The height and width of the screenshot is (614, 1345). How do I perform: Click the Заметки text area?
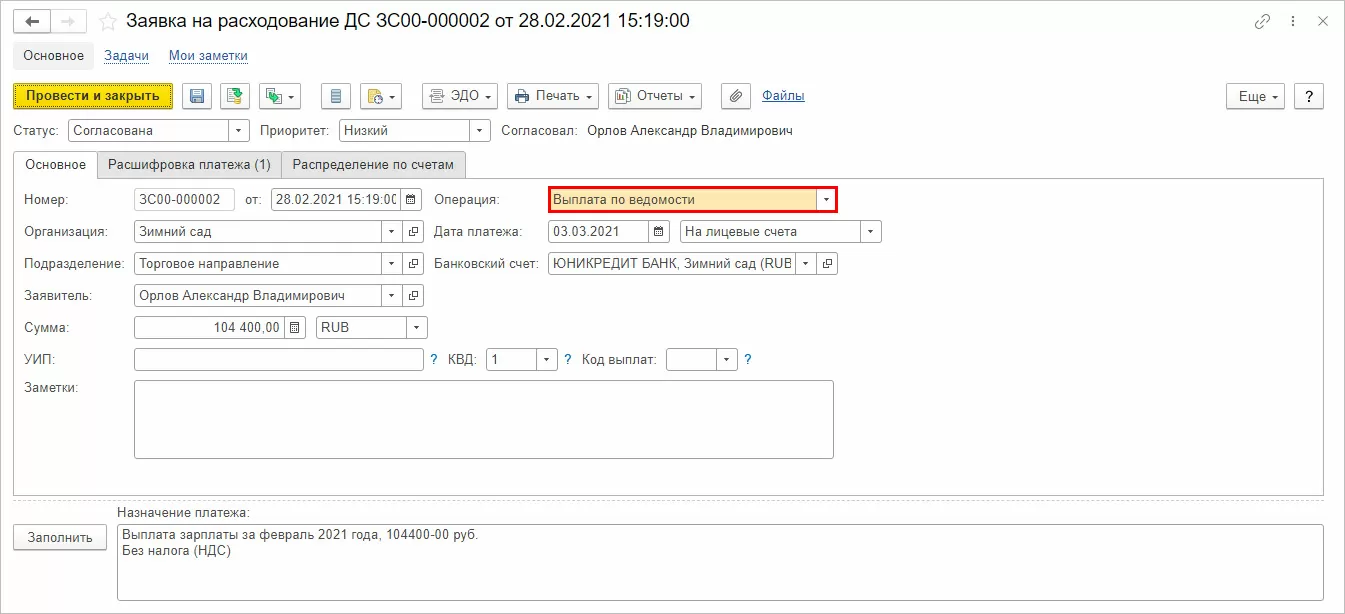click(484, 419)
